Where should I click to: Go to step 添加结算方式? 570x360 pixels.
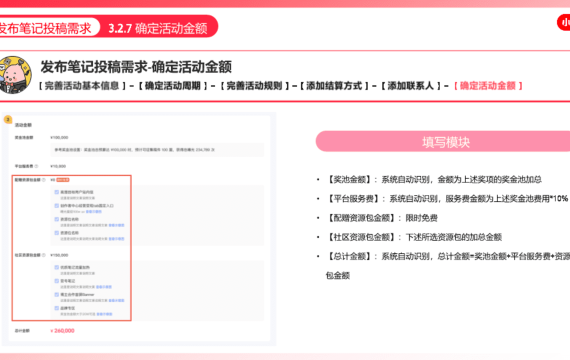coord(334,86)
